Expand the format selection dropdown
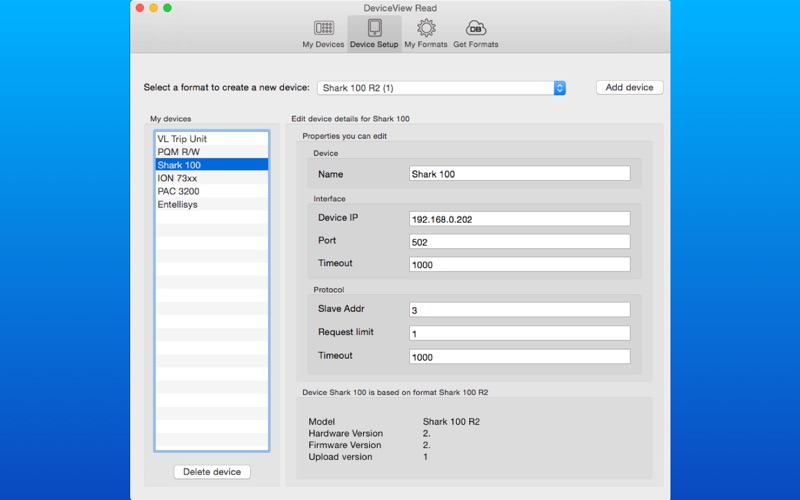Screen dimensions: 800x500 pos(559,88)
